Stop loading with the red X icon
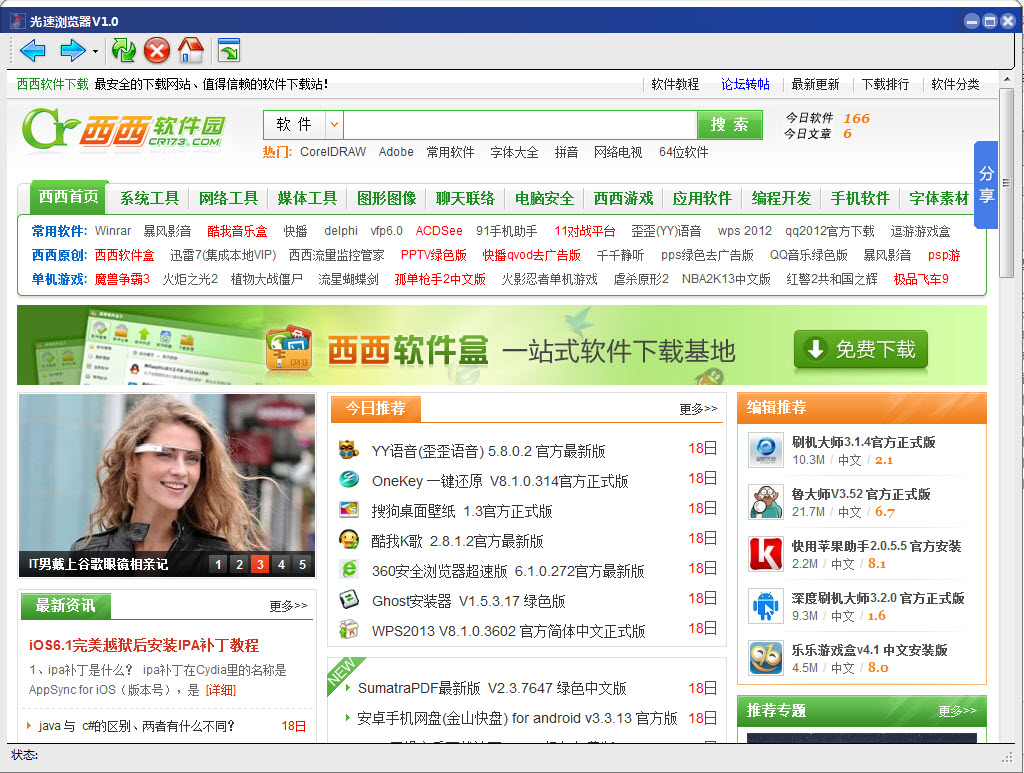This screenshot has height=773, width=1024. tap(157, 50)
